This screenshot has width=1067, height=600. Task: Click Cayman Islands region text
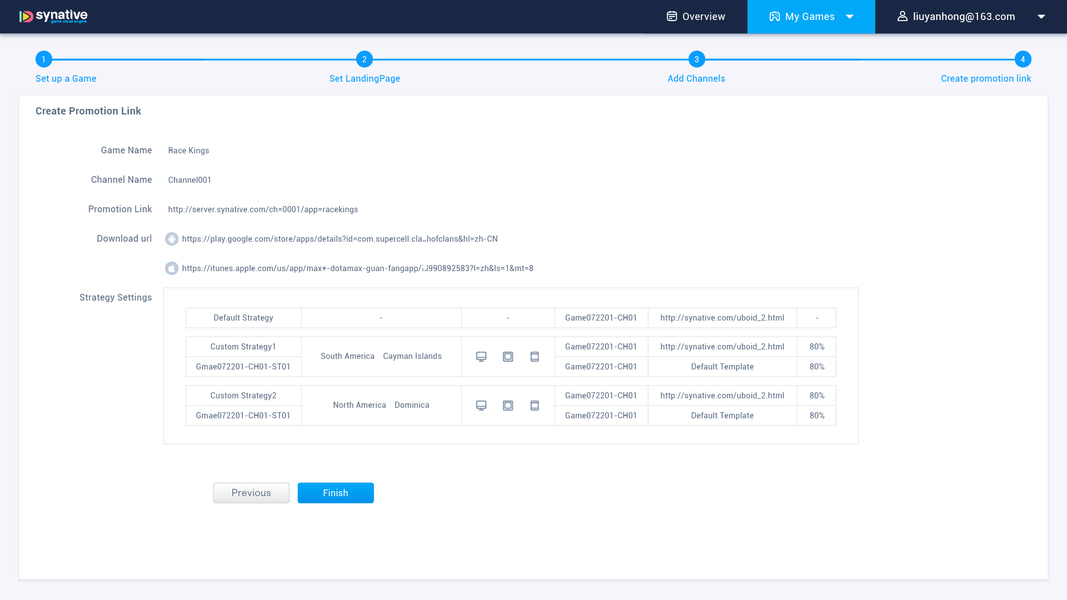412,356
